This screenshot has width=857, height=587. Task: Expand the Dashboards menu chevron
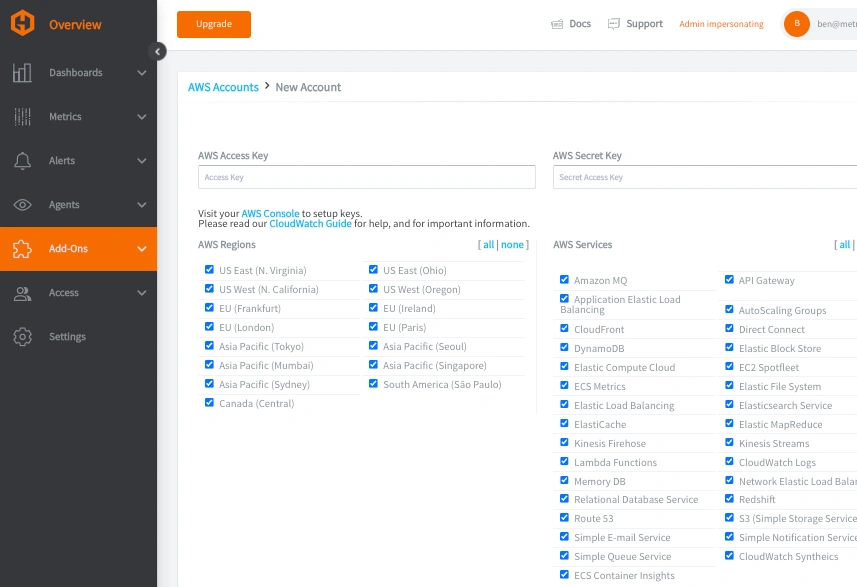coord(142,73)
